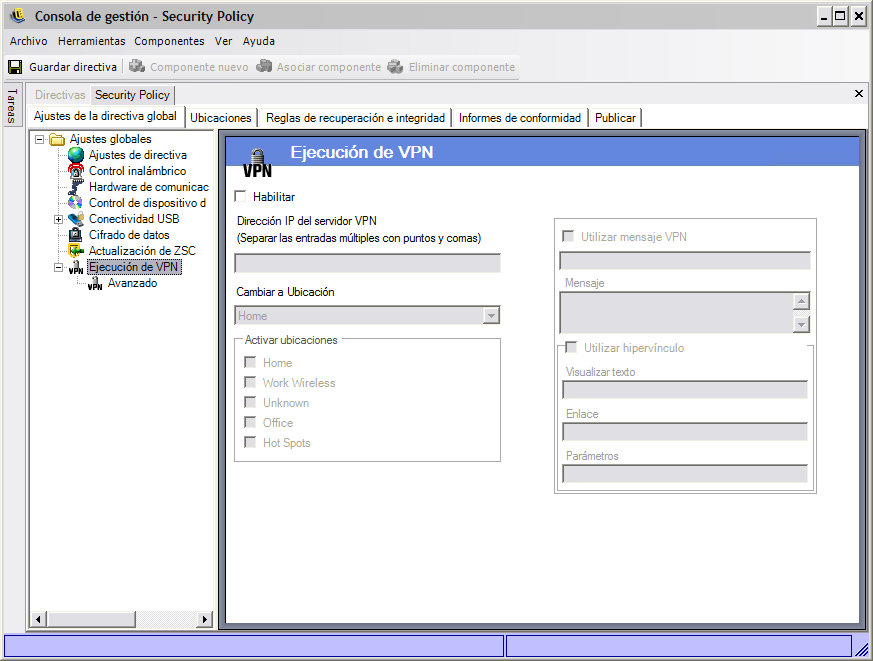Image resolution: width=873 pixels, height=661 pixels.
Task: Select the Security Policy tab
Action: (133, 95)
